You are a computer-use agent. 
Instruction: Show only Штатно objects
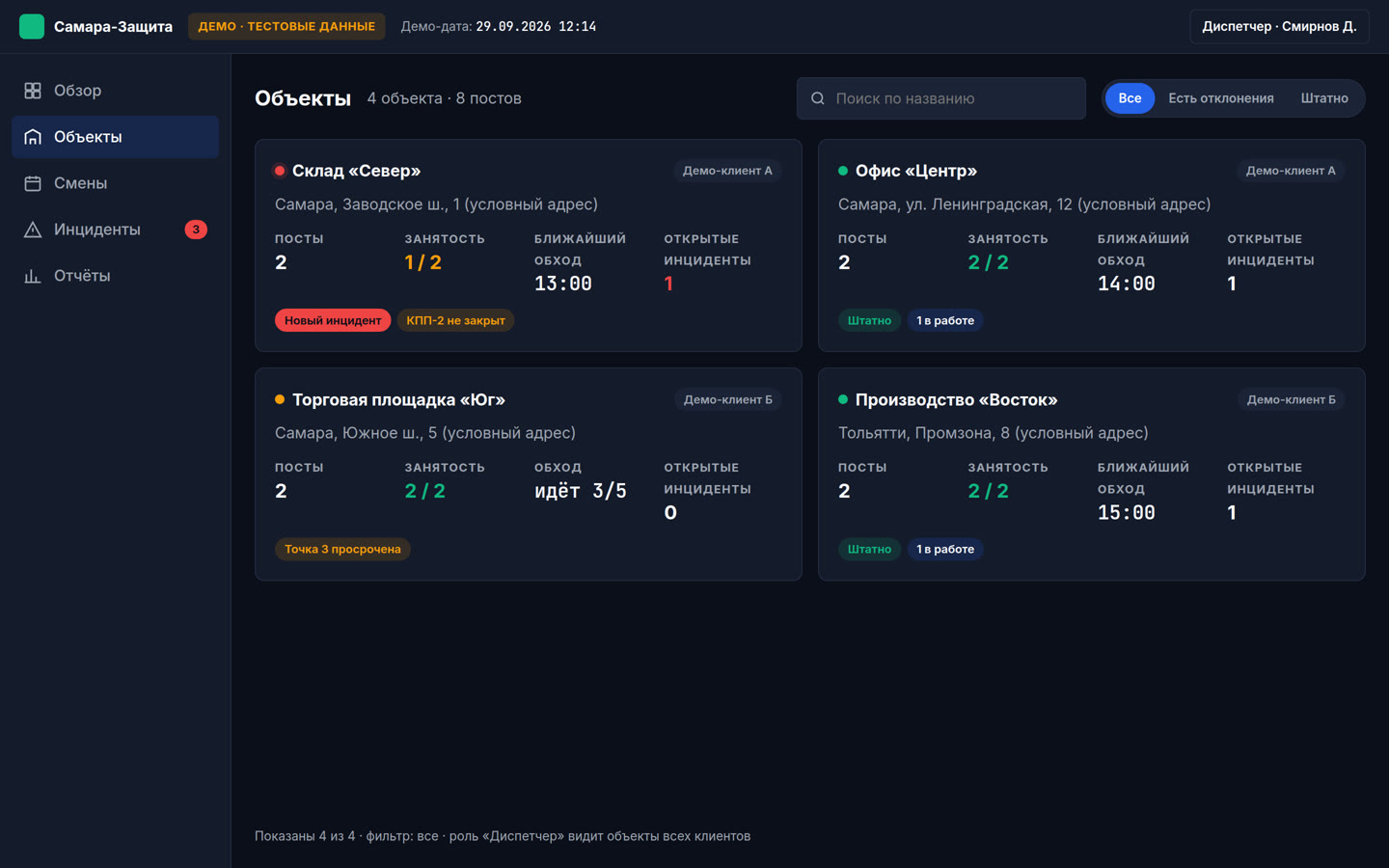click(1324, 98)
